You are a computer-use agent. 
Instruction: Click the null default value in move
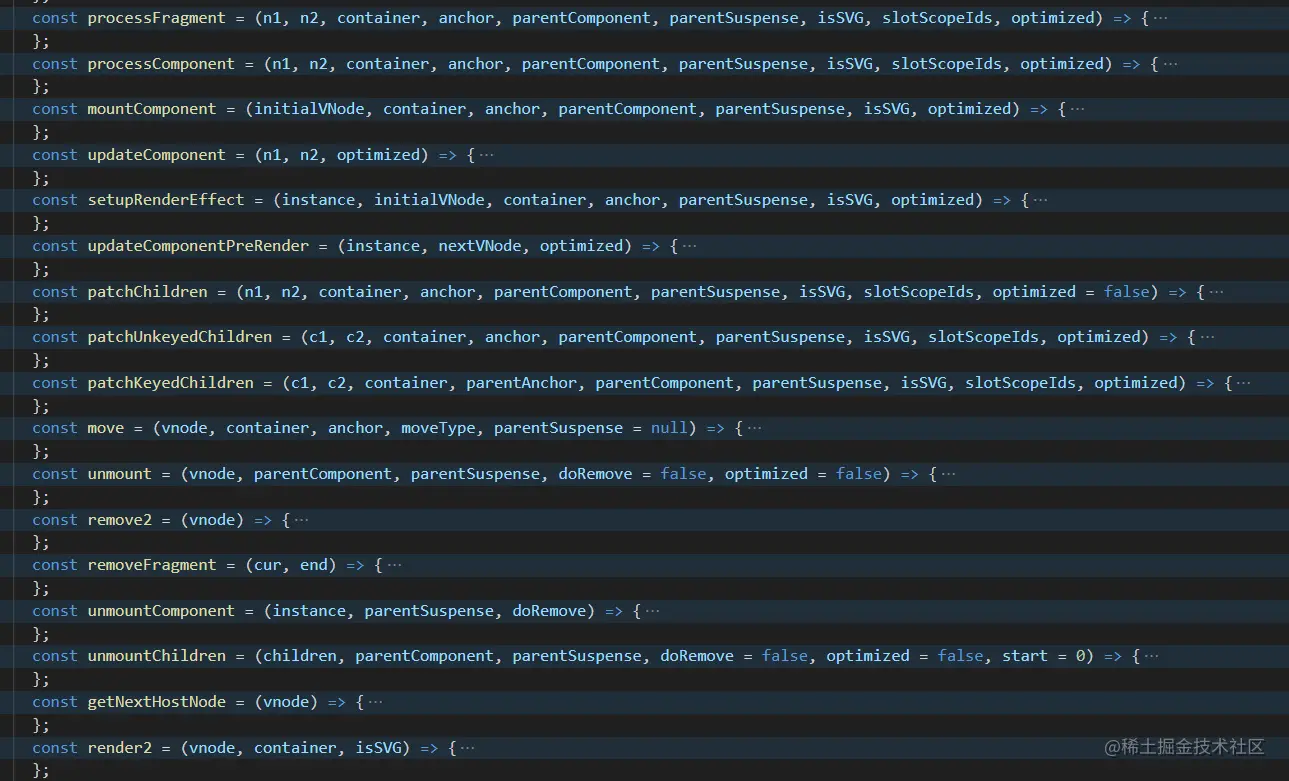pos(670,428)
